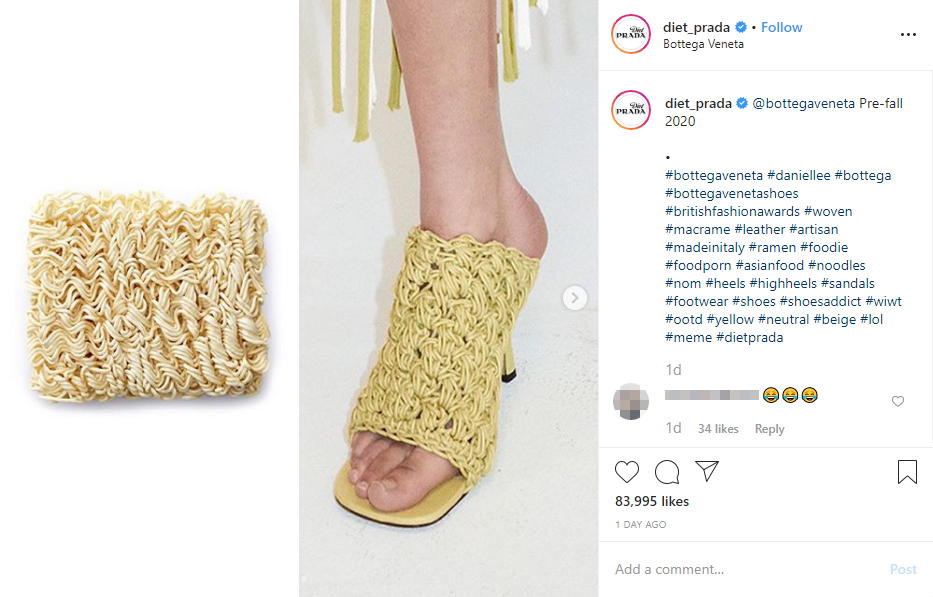Image resolution: width=933 pixels, height=597 pixels.
Task: Save the post with the bookmark icon
Action: coord(907,472)
